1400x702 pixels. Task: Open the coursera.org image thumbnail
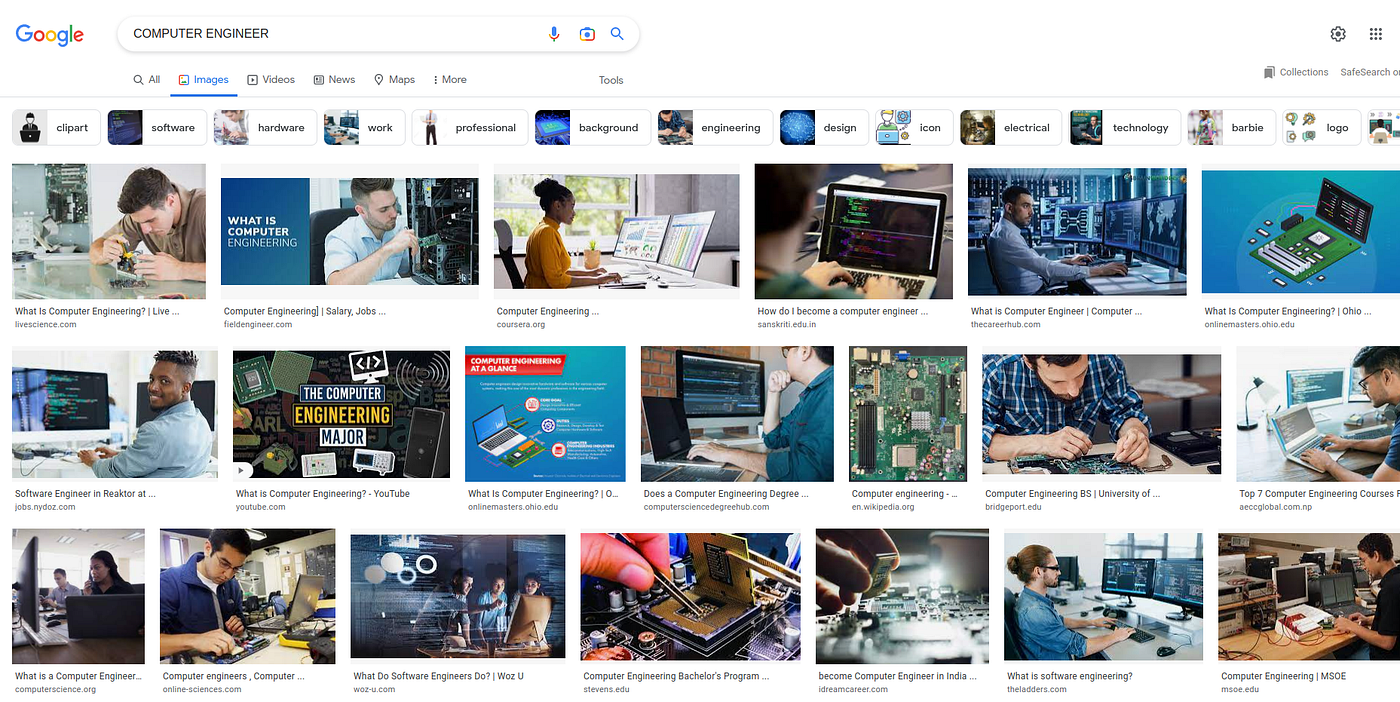[617, 232]
